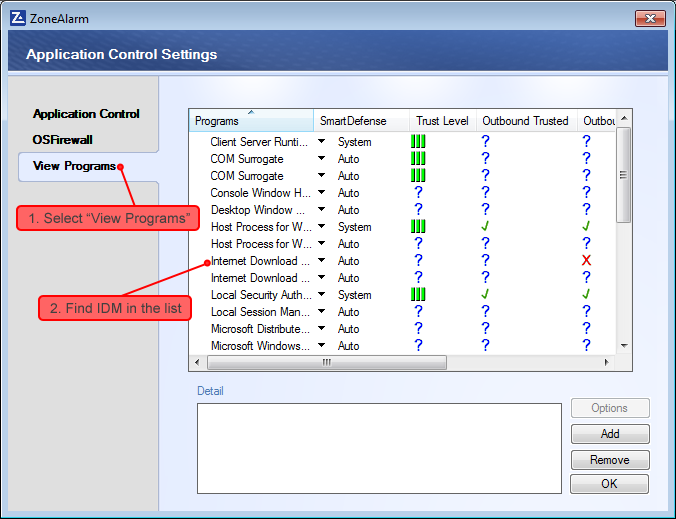
Task: Click the Add button
Action: click(610, 434)
